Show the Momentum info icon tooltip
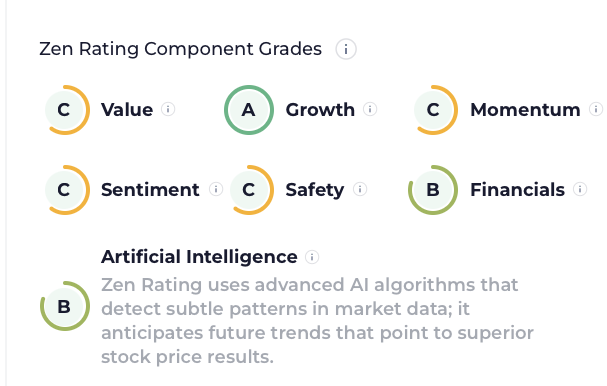 click(x=596, y=110)
